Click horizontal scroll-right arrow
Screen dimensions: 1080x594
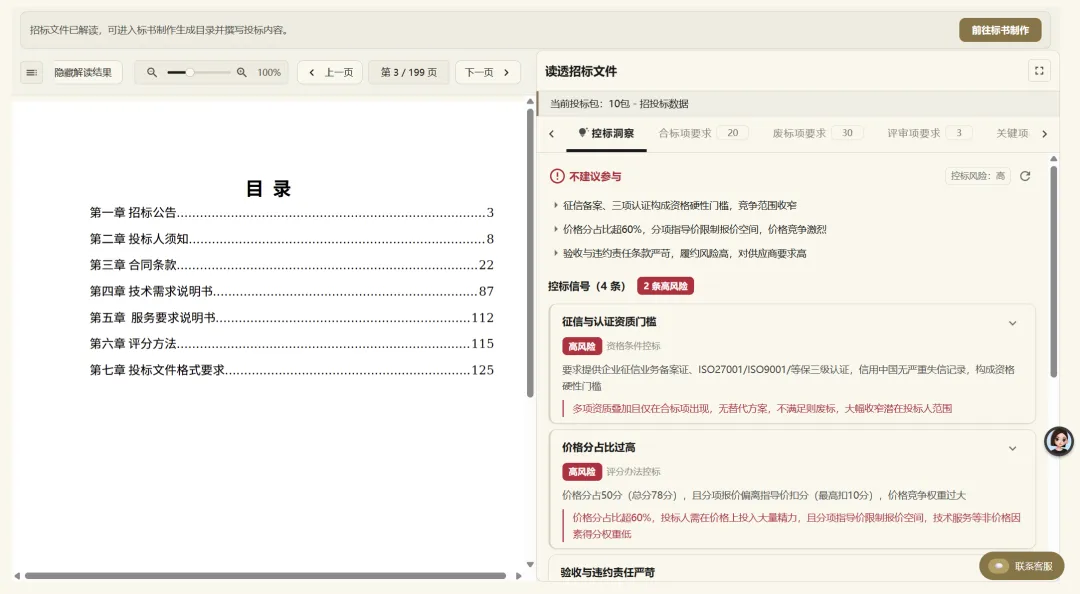[x=519, y=575]
